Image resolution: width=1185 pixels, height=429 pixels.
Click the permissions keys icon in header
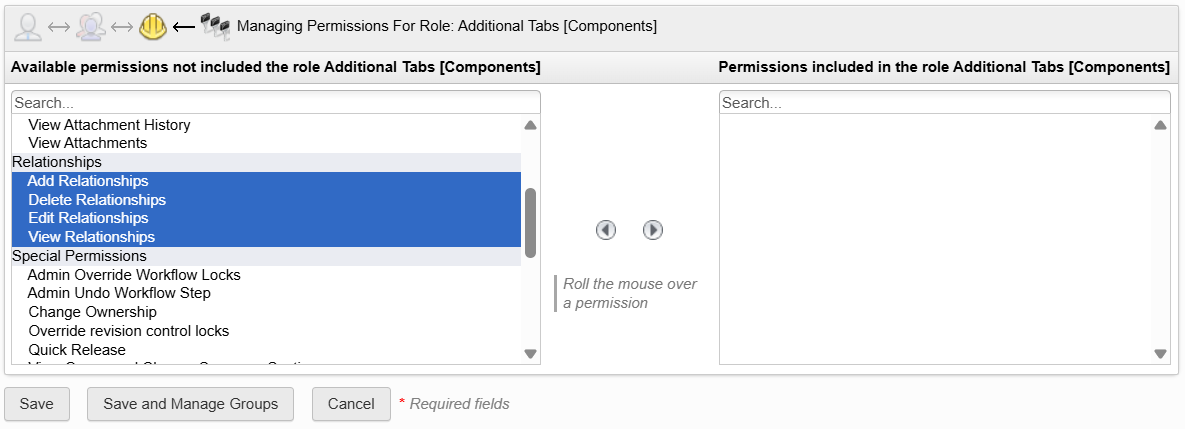215,26
